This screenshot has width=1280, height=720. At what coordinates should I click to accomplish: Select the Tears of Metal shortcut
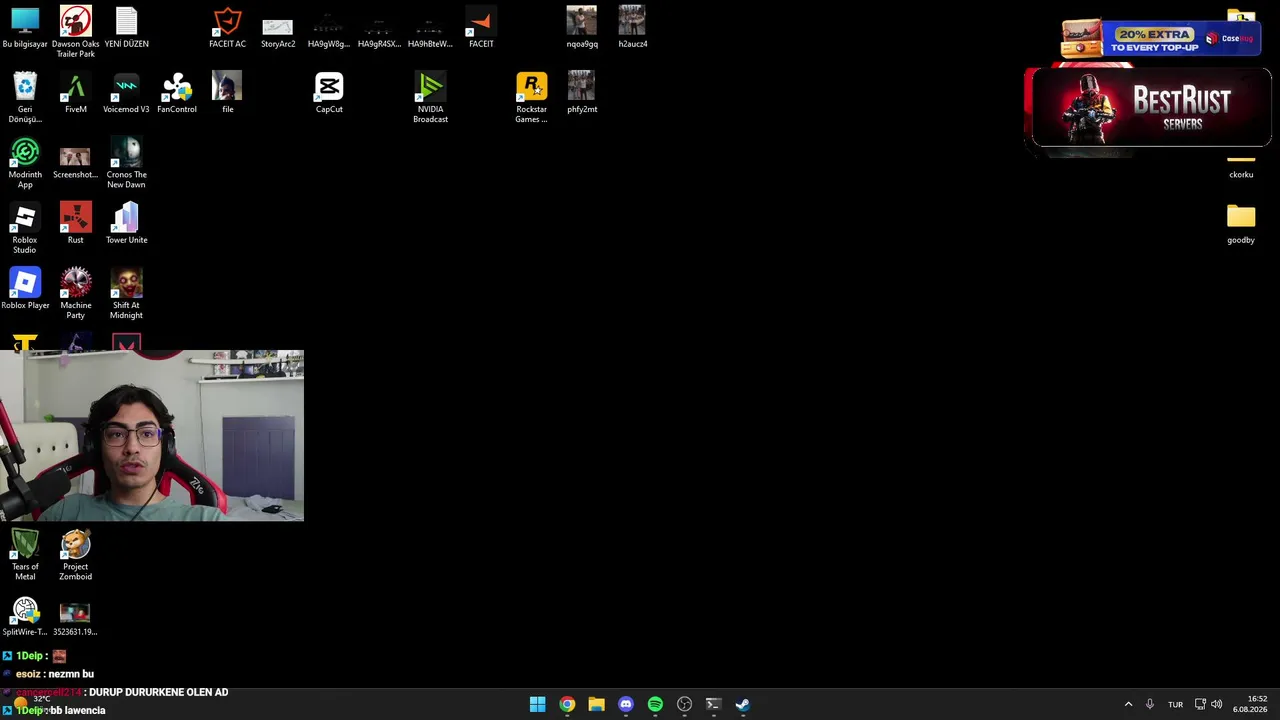(x=25, y=555)
